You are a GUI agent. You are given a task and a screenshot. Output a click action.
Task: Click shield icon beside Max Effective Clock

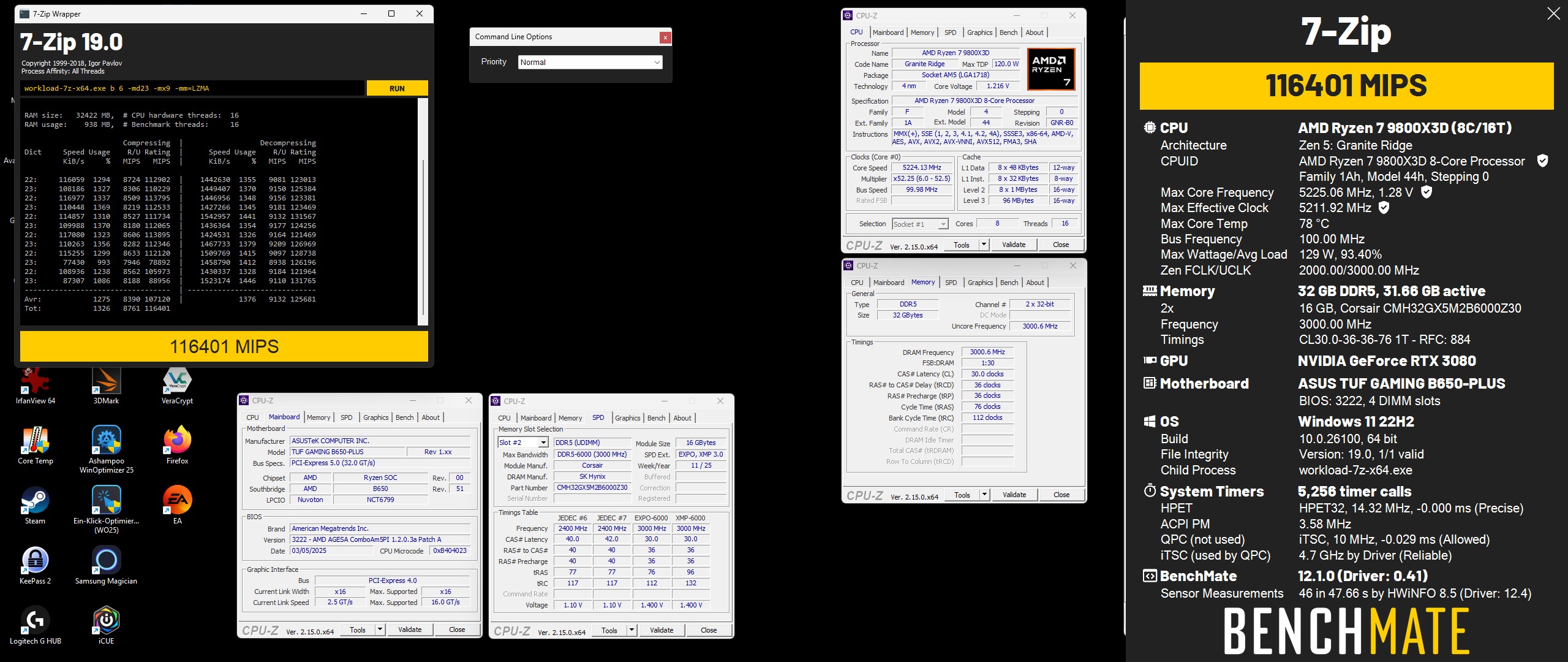(x=1384, y=208)
